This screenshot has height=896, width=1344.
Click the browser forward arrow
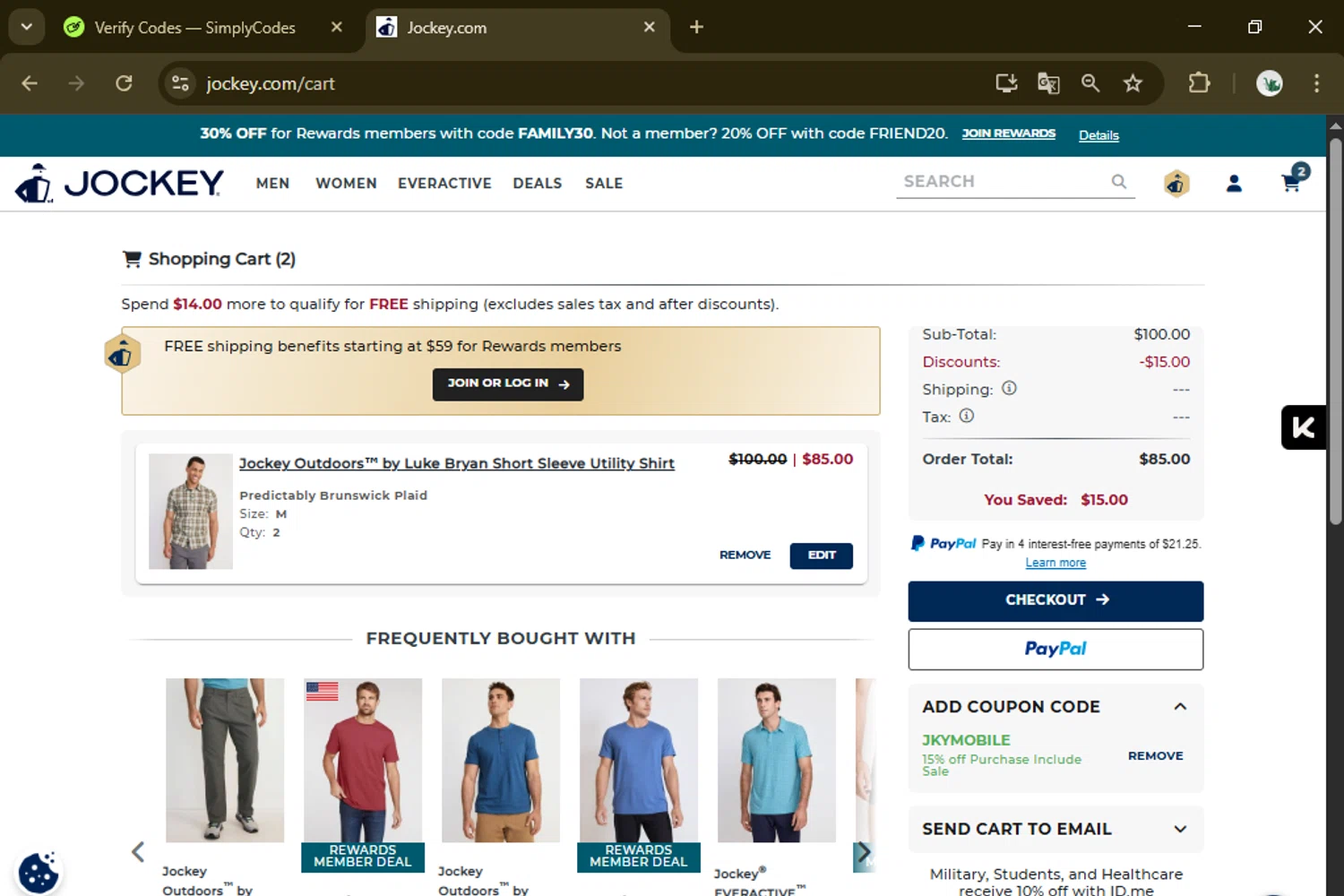pos(76,83)
